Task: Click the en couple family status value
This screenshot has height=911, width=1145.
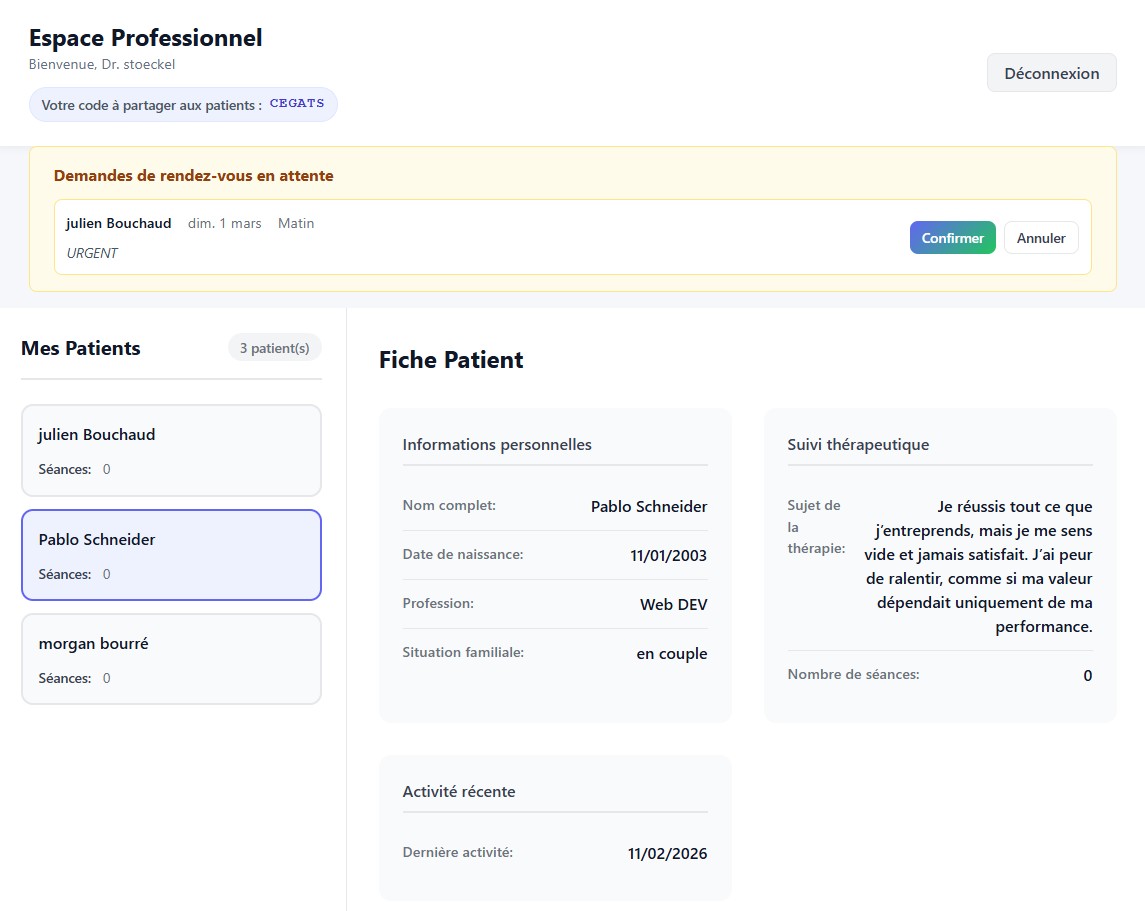Action: tap(671, 654)
